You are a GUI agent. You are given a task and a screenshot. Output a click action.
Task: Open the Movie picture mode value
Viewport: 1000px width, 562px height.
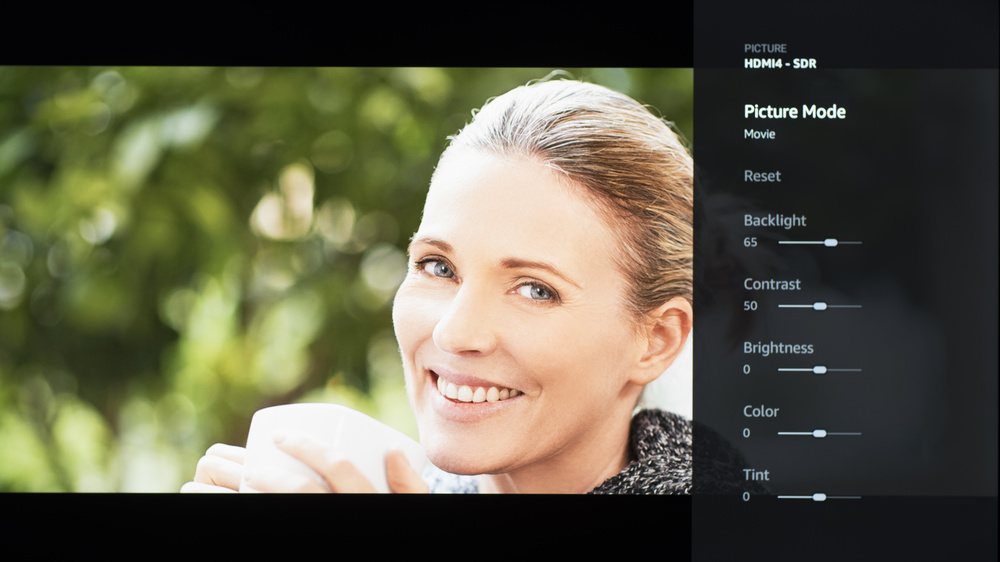[760, 134]
